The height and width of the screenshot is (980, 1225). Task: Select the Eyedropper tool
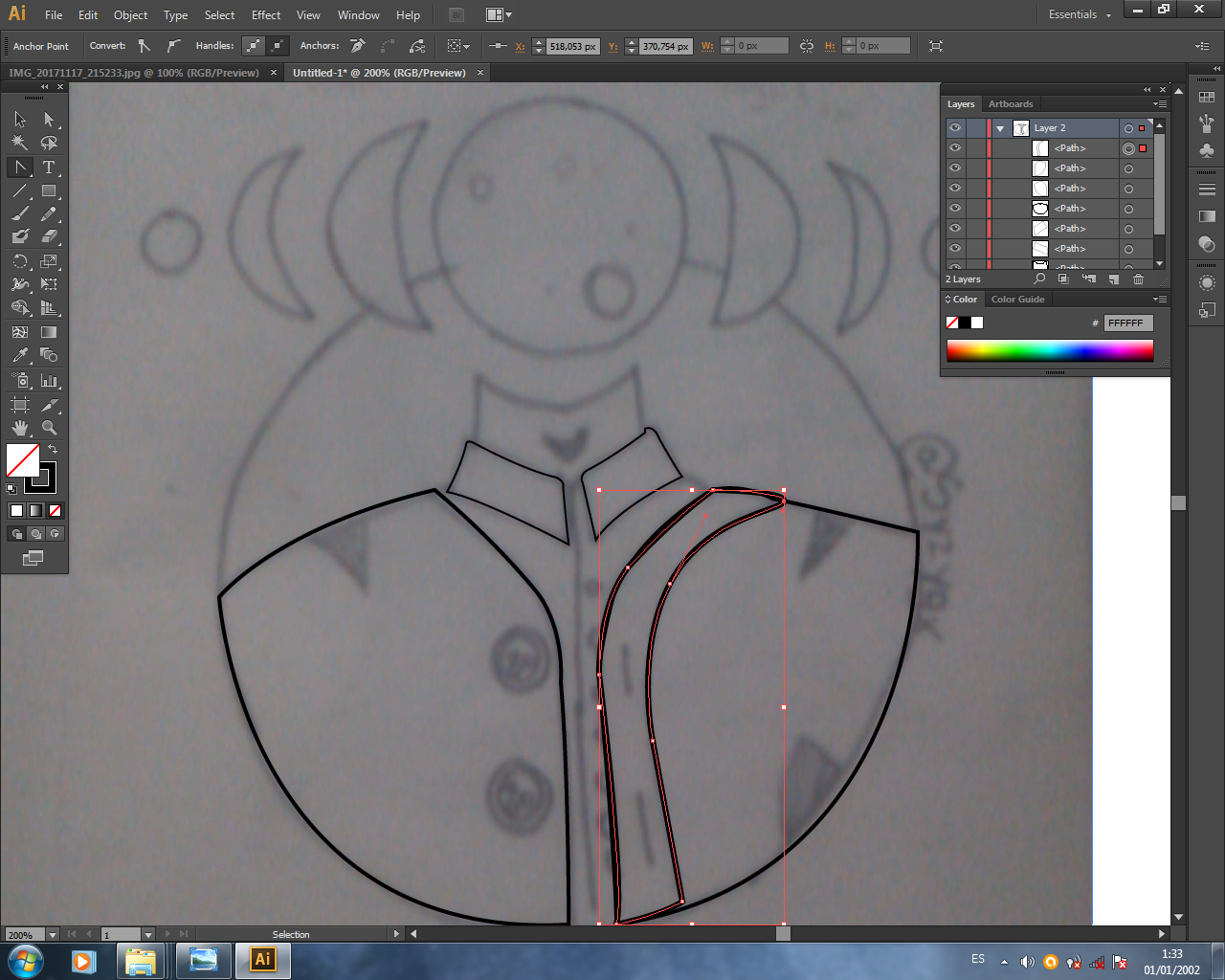[20, 355]
